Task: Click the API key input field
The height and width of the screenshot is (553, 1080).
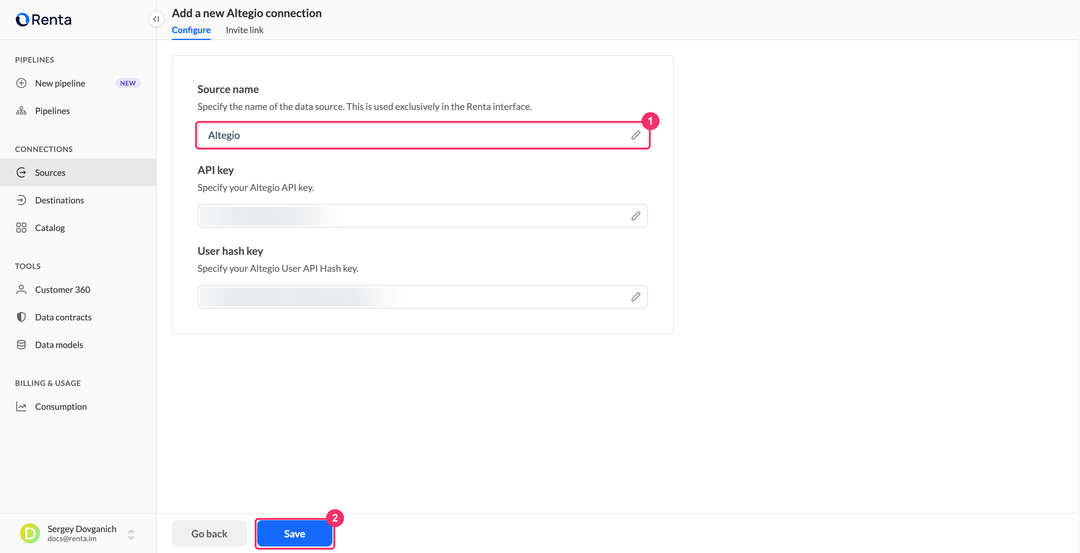Action: (x=422, y=216)
